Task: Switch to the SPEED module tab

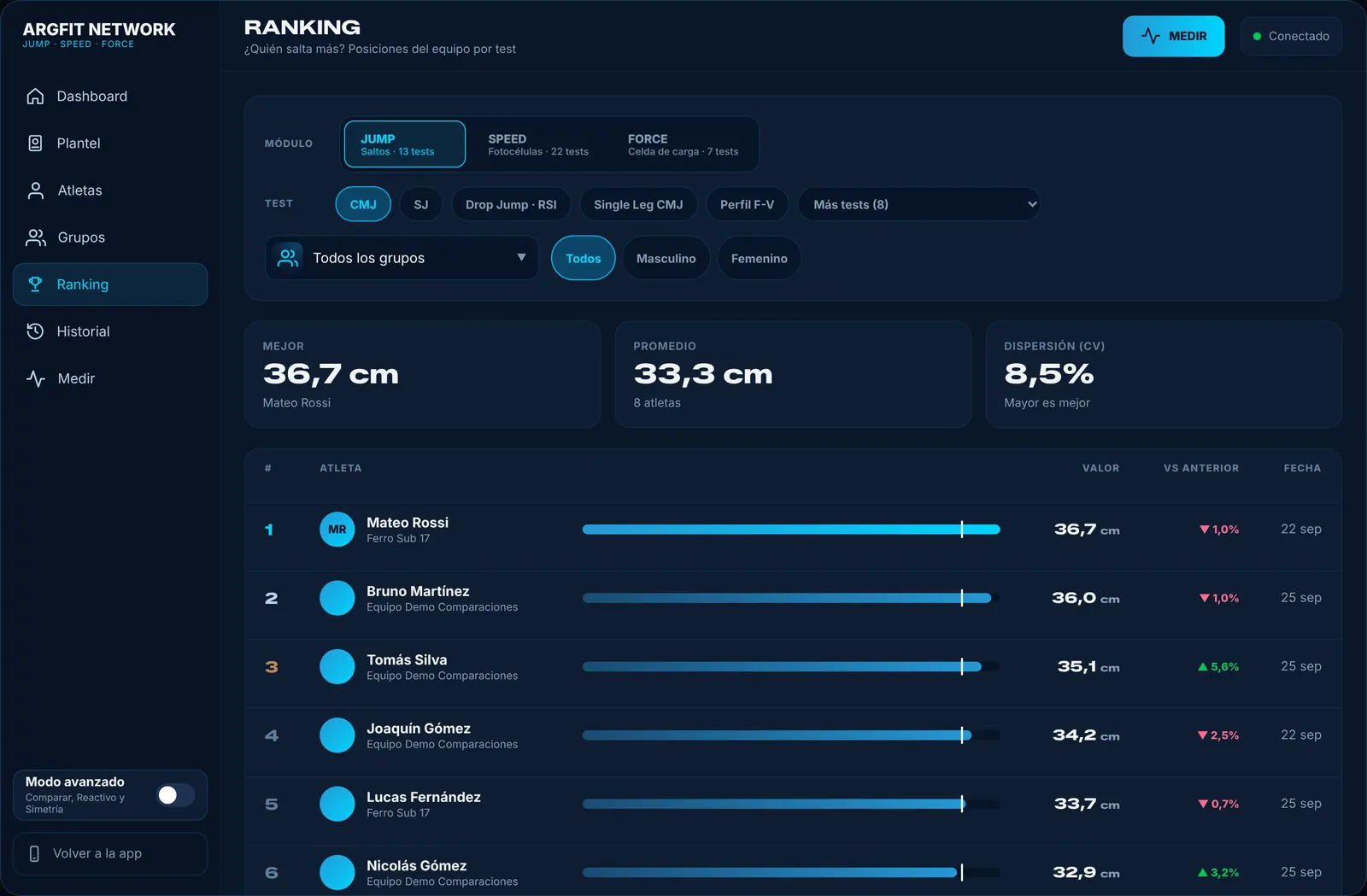Action: click(538, 144)
